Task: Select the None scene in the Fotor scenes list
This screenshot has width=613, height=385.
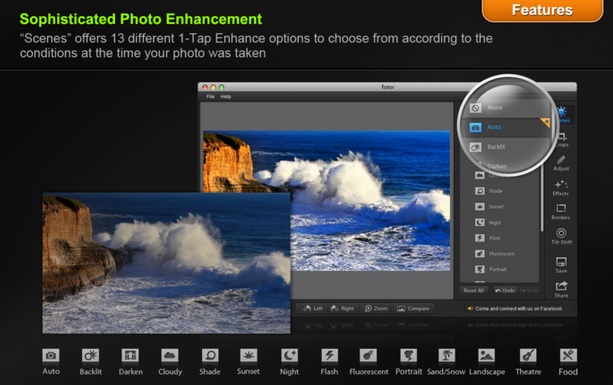Action: click(x=506, y=107)
